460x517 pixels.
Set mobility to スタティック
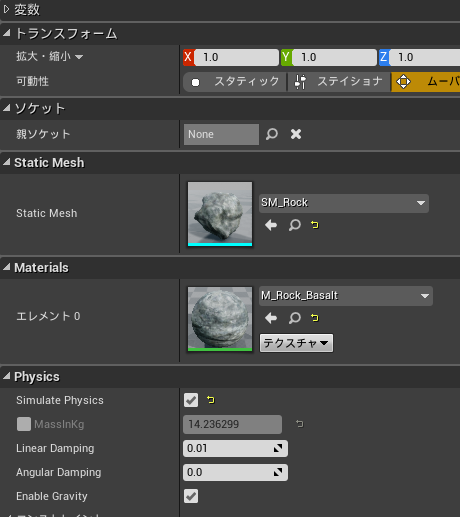(x=235, y=82)
